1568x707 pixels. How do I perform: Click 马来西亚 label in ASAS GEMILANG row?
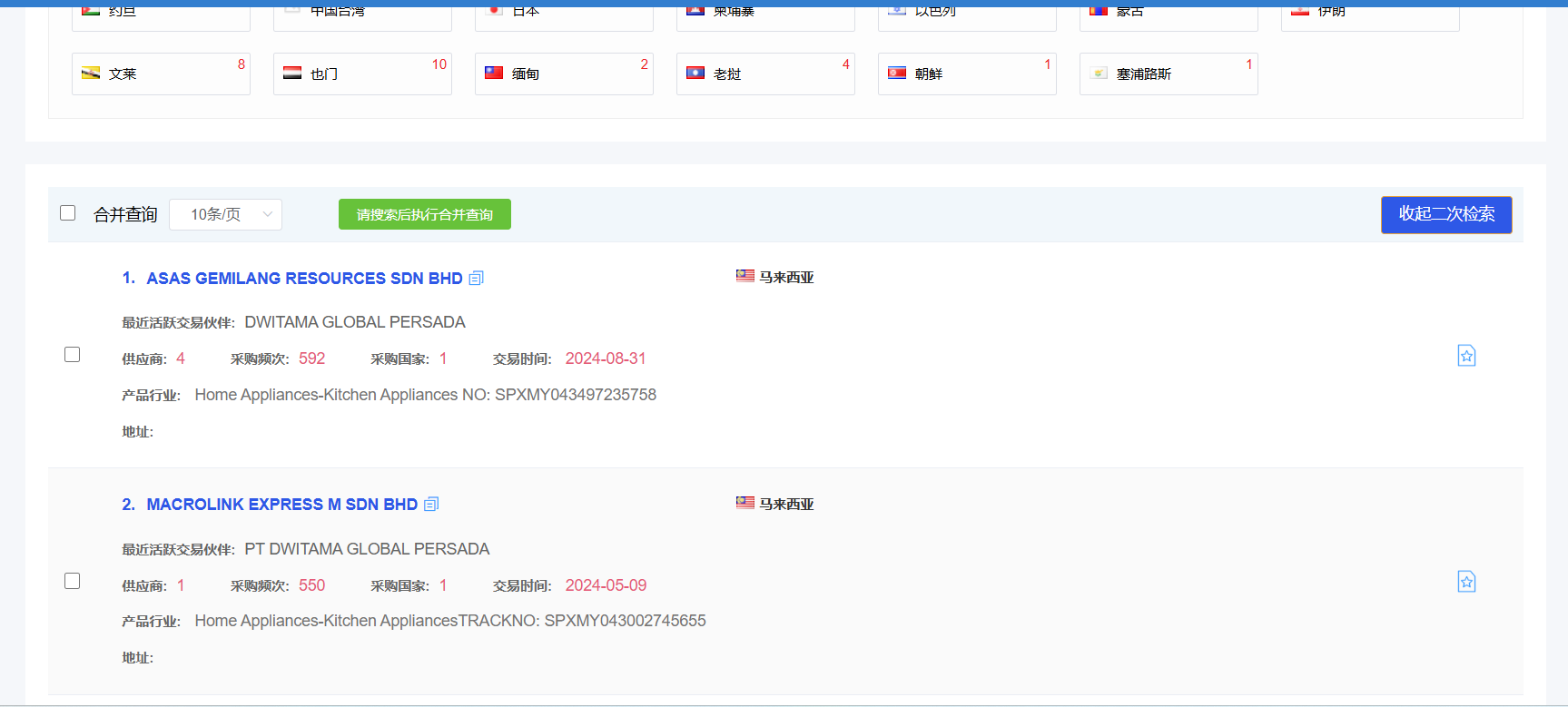[x=786, y=277]
